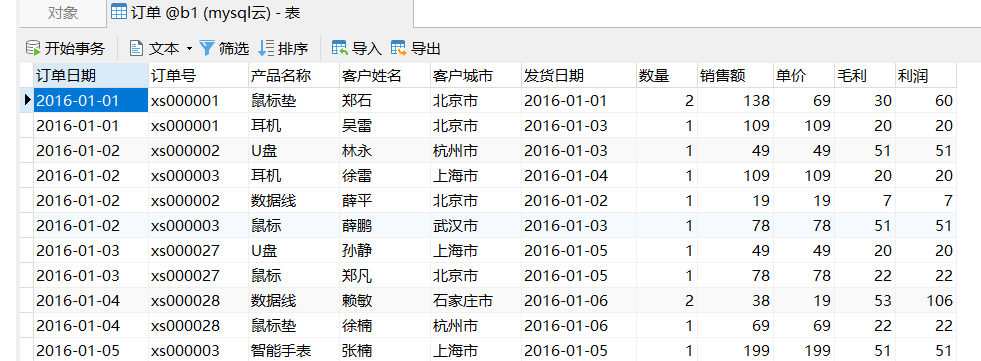Click the 销售额 column header

coord(735,76)
